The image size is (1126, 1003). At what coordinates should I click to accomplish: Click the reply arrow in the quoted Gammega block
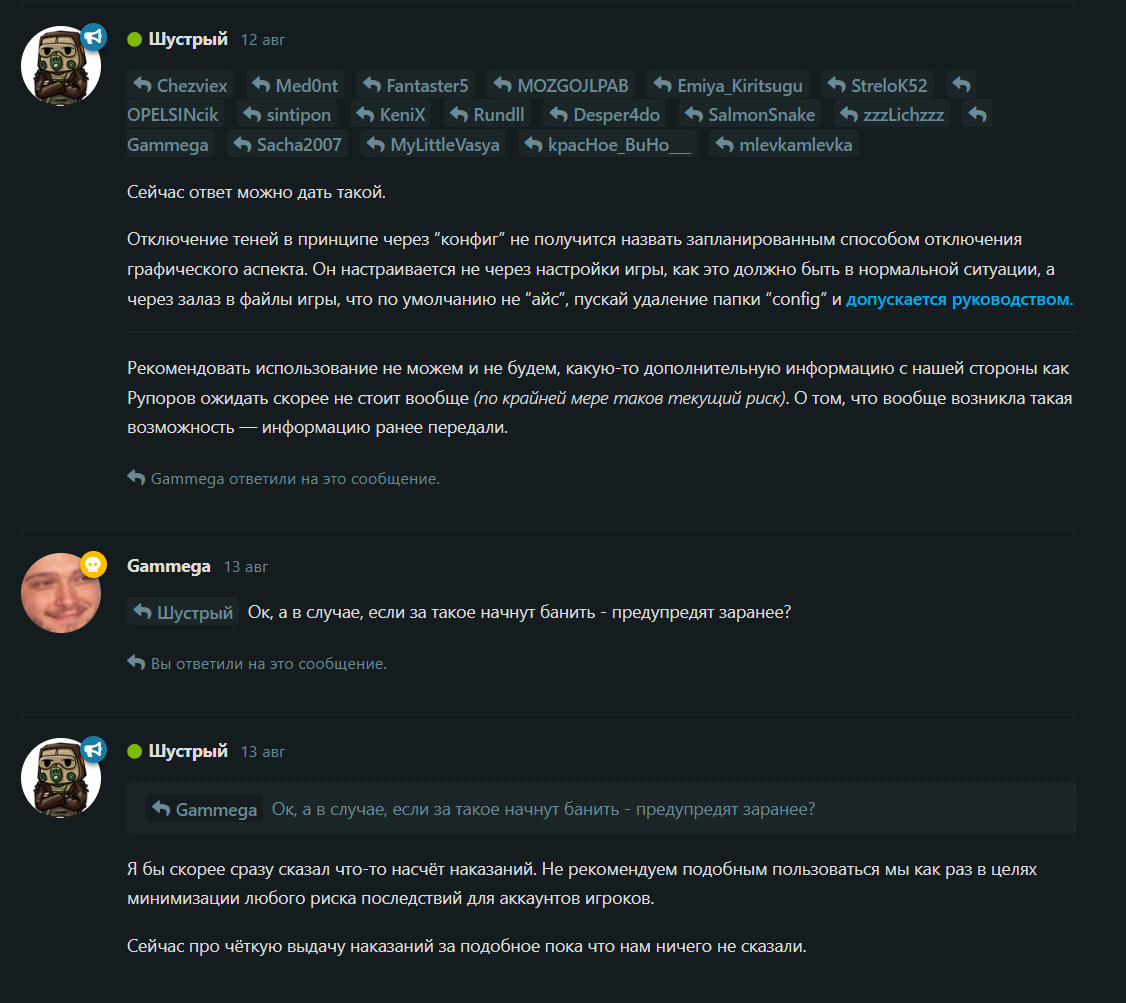point(161,809)
